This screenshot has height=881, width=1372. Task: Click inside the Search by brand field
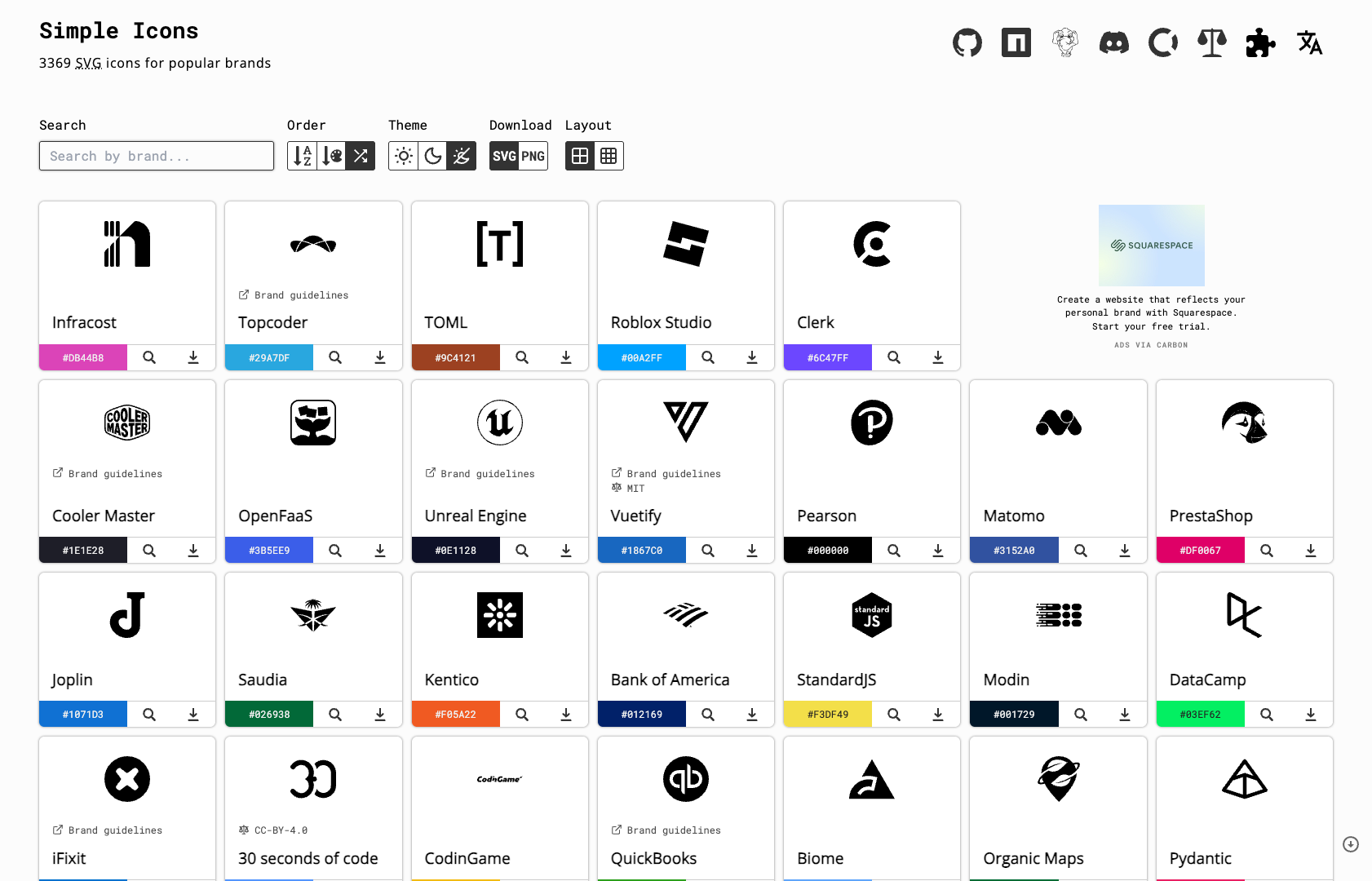point(156,156)
